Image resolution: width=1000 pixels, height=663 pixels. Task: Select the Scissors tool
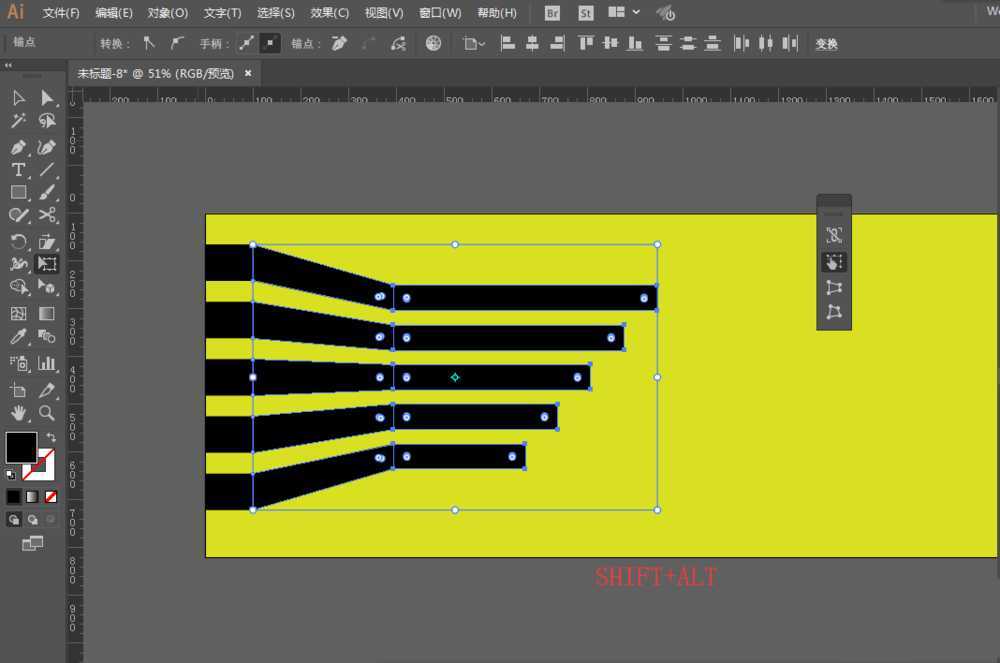(x=47, y=215)
